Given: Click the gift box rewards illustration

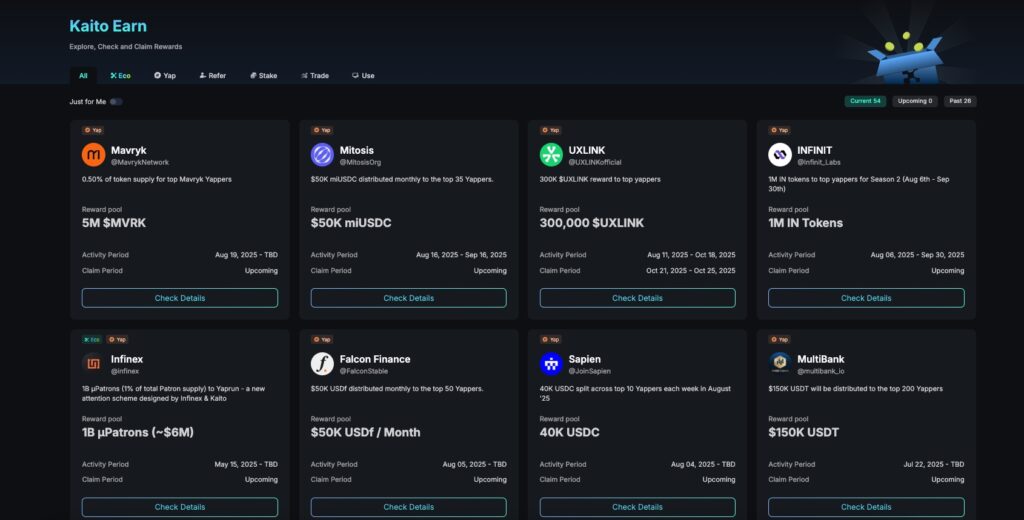Looking at the screenshot, I should [x=908, y=57].
